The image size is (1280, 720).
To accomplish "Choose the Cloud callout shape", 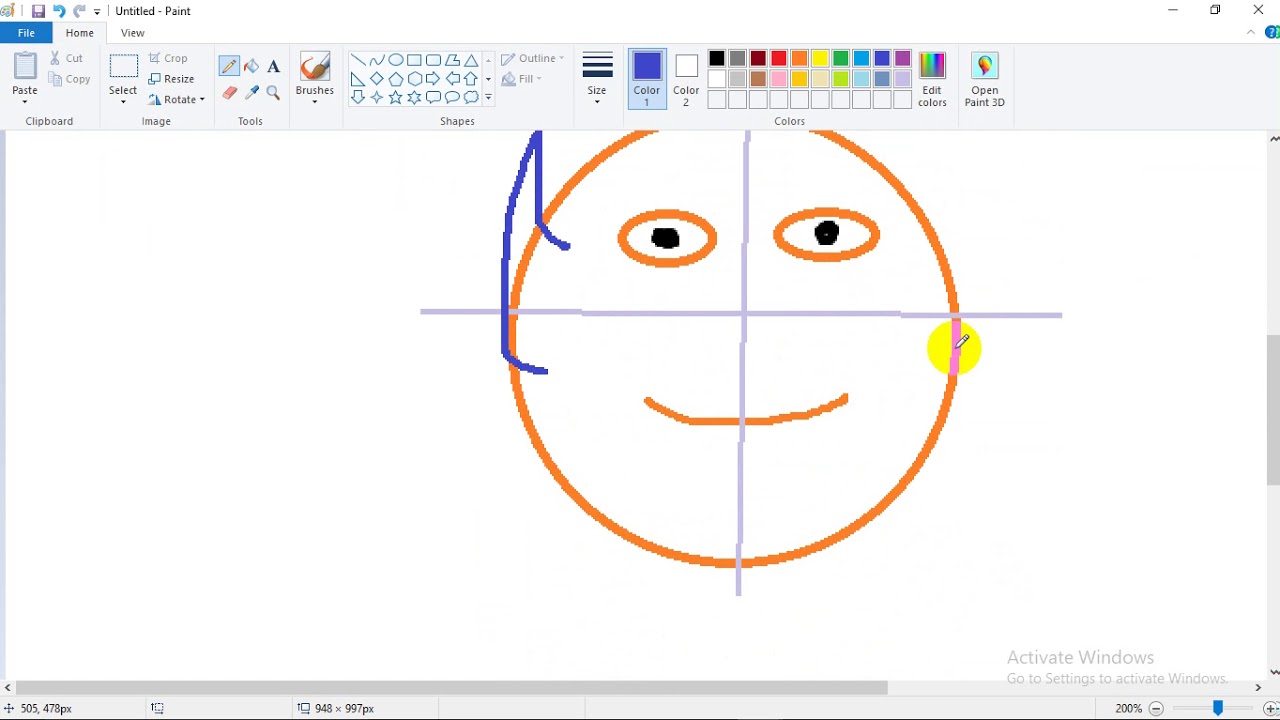I will [x=471, y=97].
